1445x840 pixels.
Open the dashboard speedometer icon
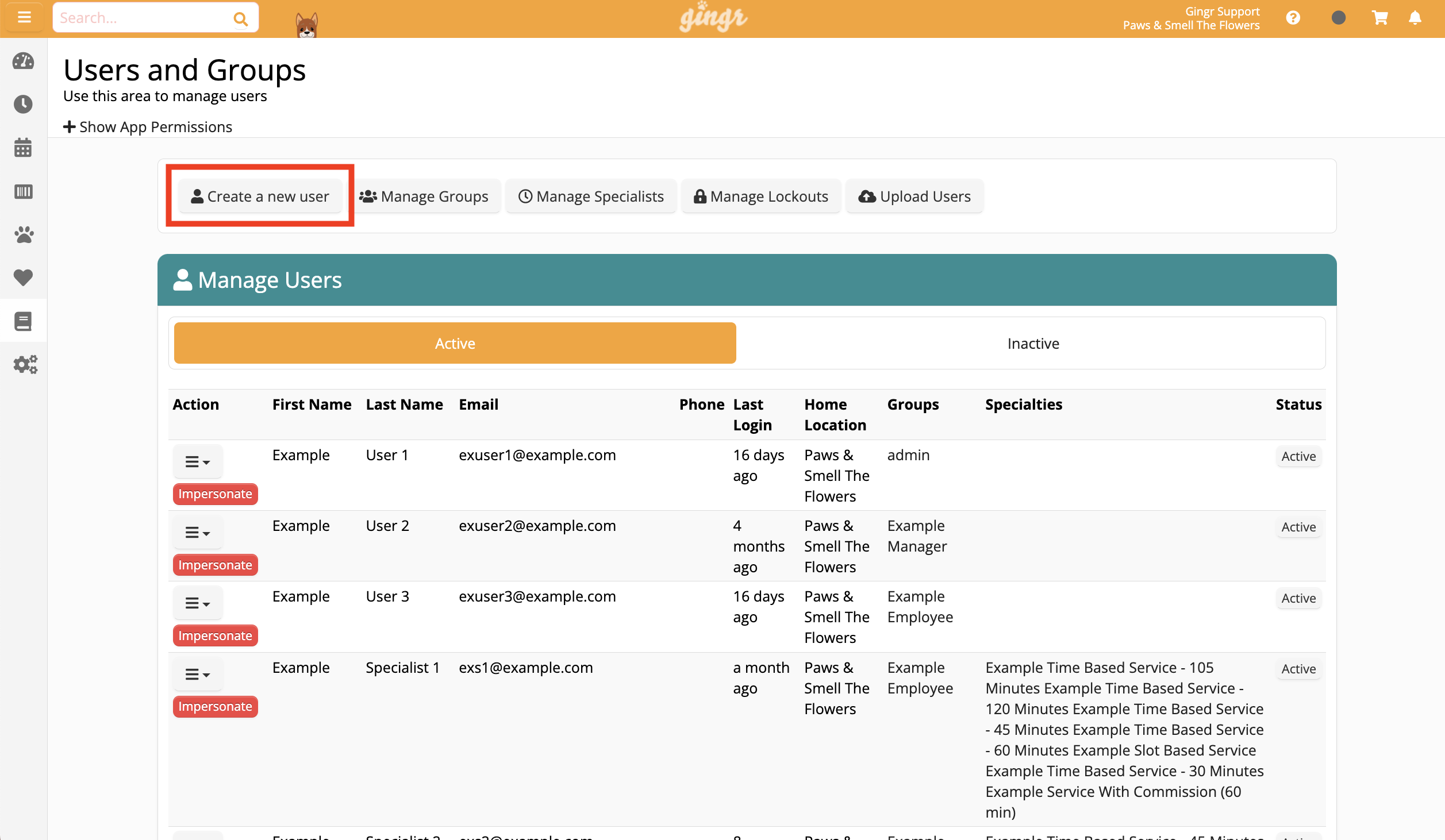point(23,61)
